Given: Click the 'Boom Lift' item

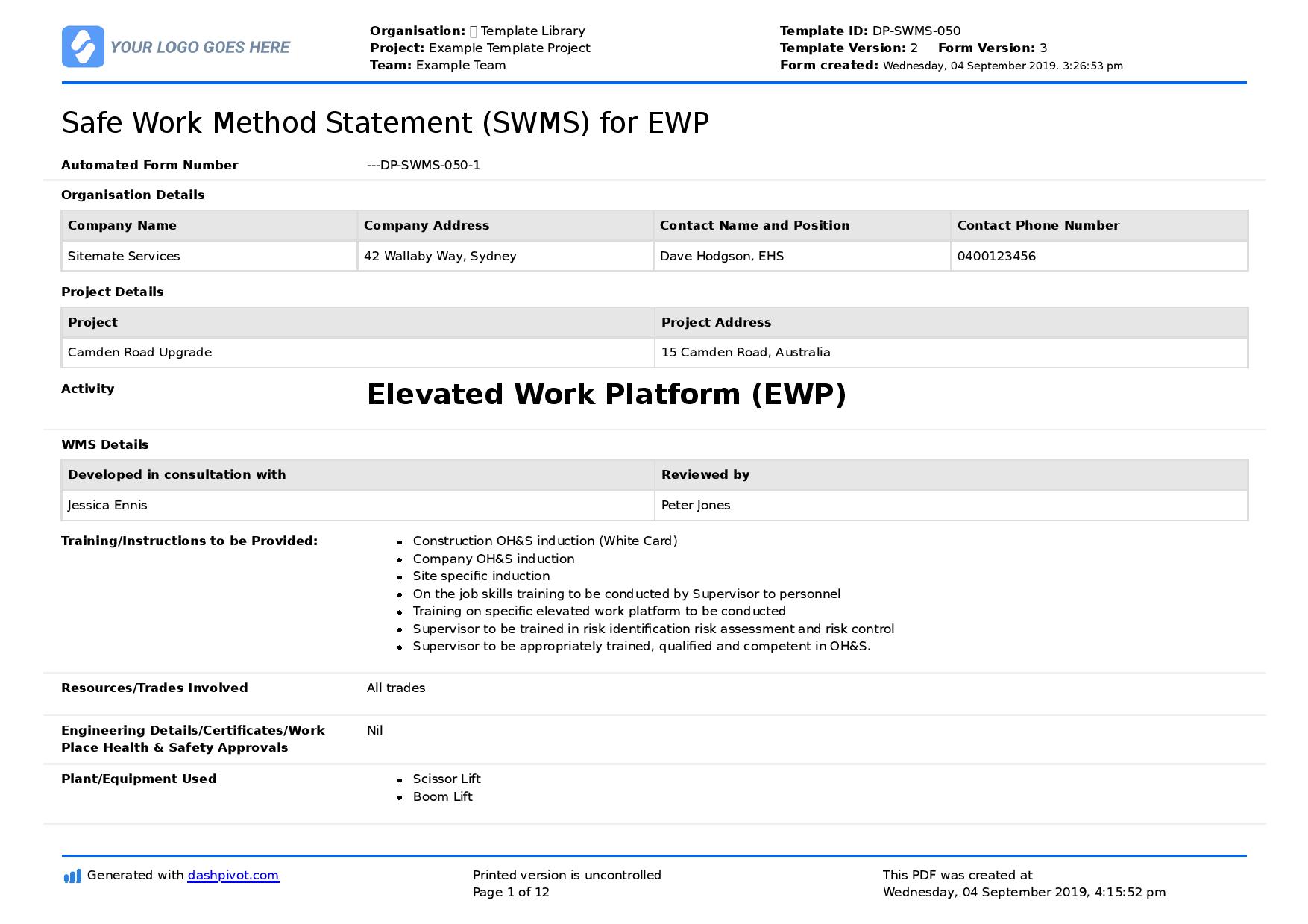Looking at the screenshot, I should tap(443, 796).
